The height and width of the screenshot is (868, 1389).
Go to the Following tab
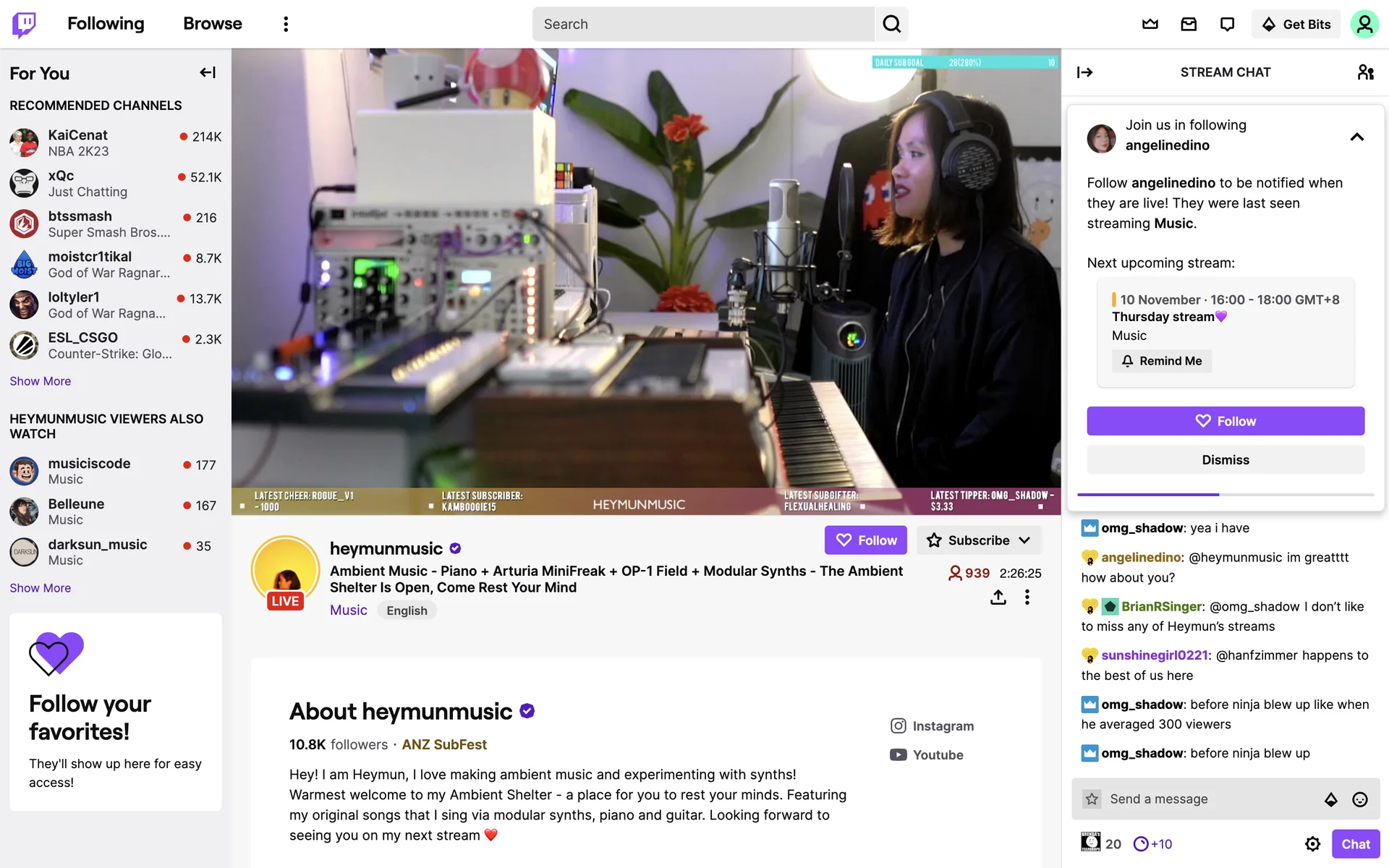(x=106, y=24)
